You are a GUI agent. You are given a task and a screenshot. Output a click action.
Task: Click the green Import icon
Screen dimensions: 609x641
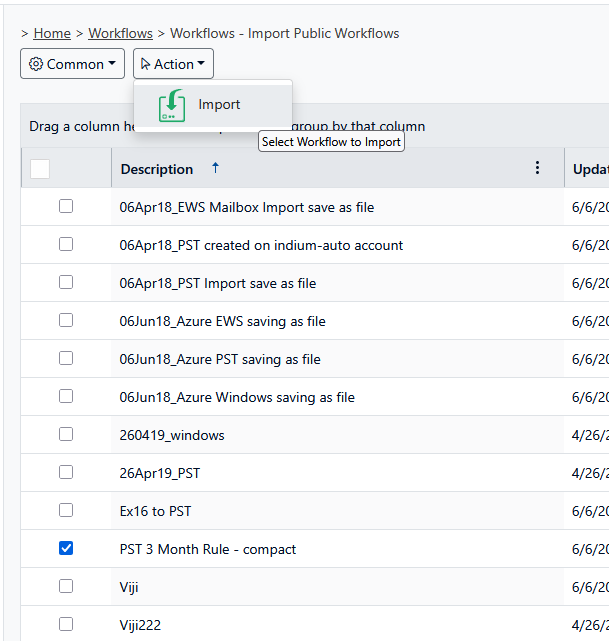tap(172, 105)
